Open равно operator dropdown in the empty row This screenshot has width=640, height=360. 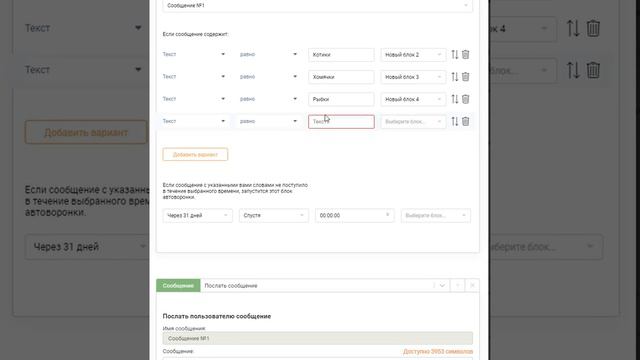click(269, 121)
